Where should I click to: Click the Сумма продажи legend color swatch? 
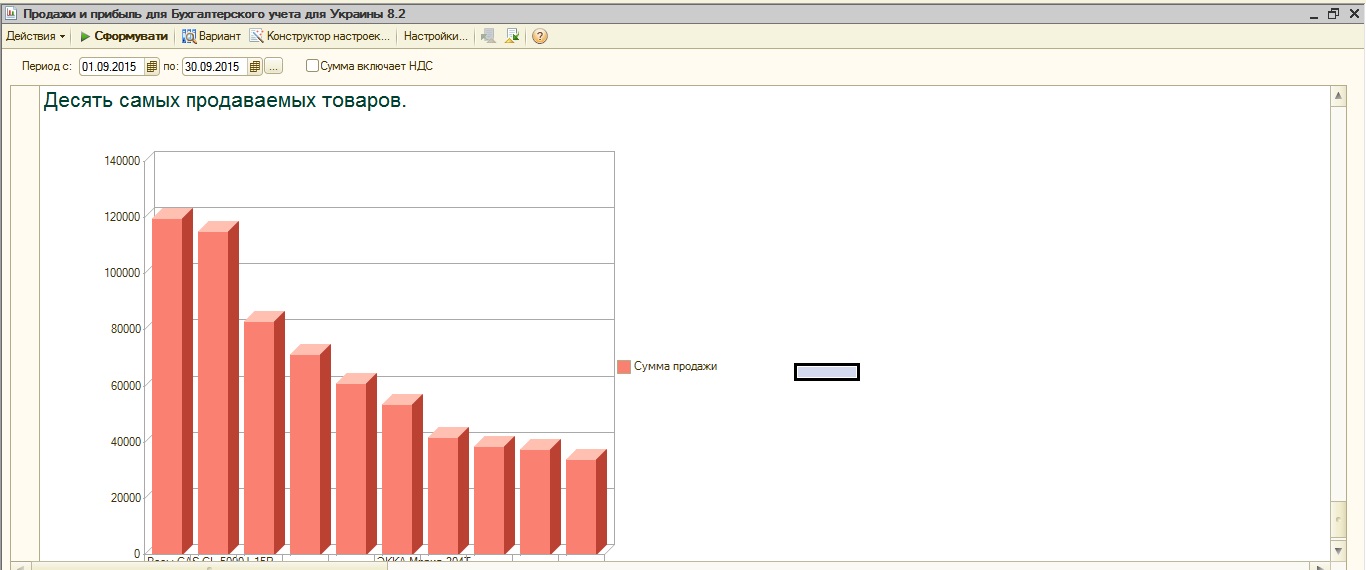624,367
